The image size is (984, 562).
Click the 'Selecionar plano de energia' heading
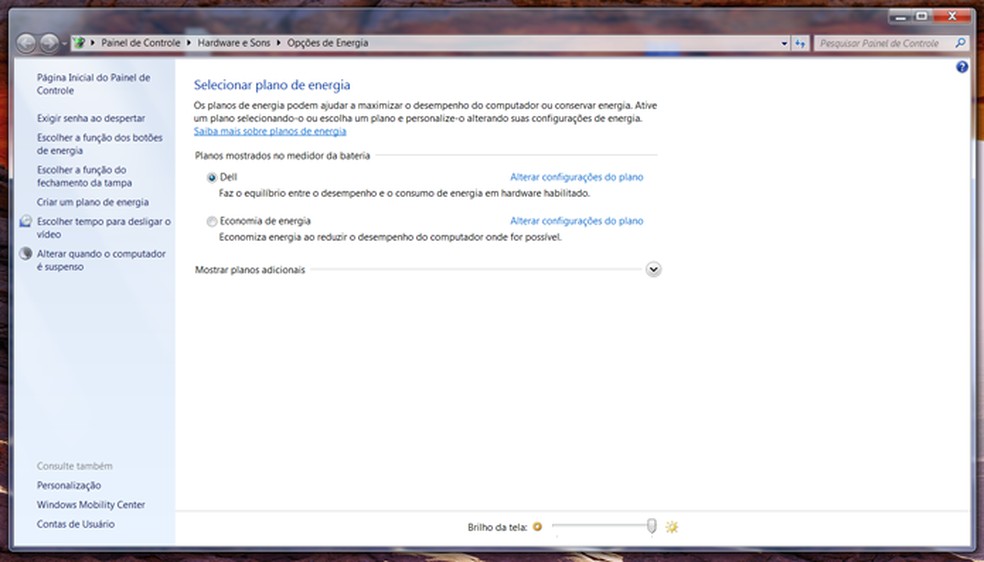272,85
